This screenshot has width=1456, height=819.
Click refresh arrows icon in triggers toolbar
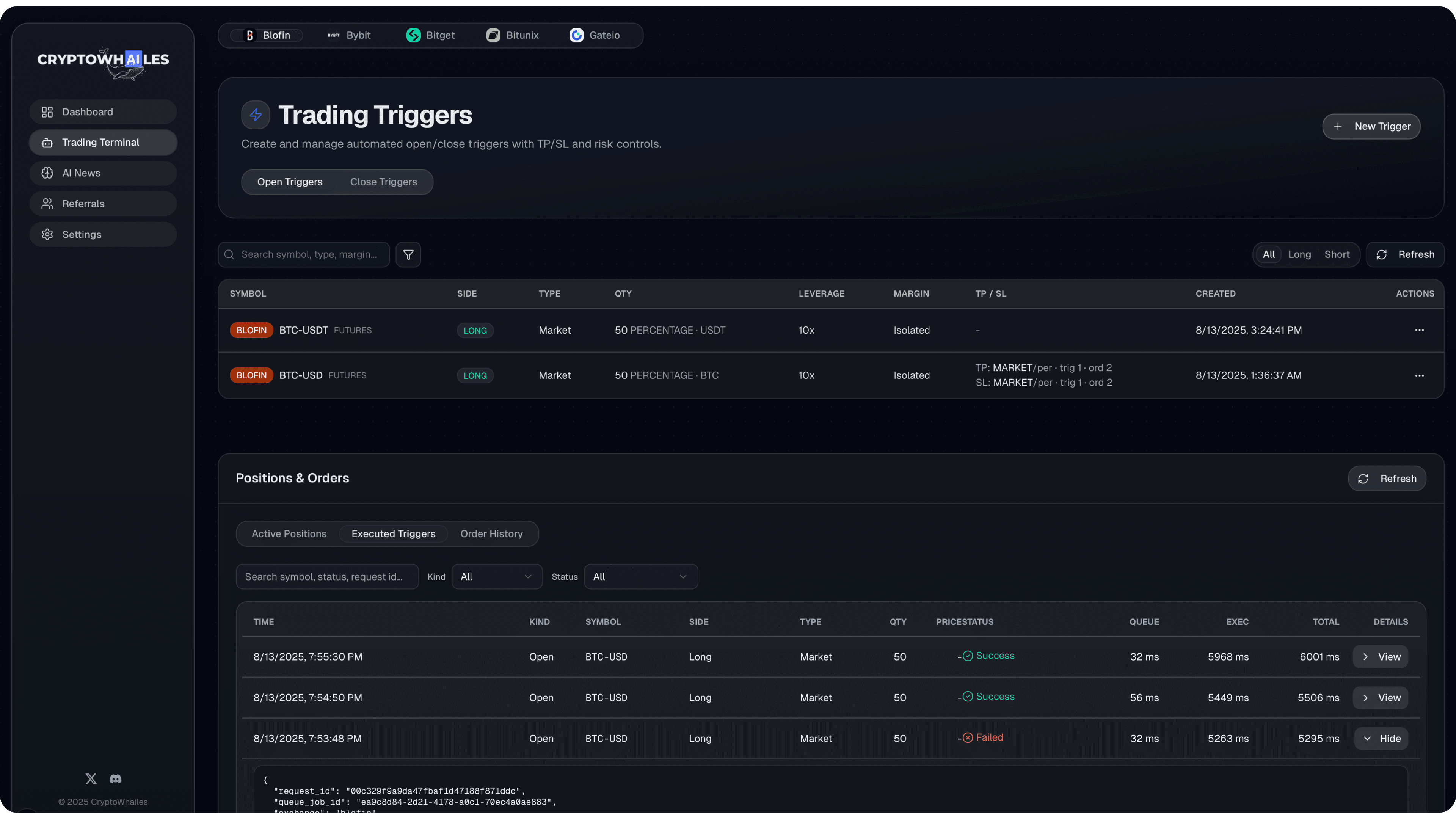pos(1381,255)
